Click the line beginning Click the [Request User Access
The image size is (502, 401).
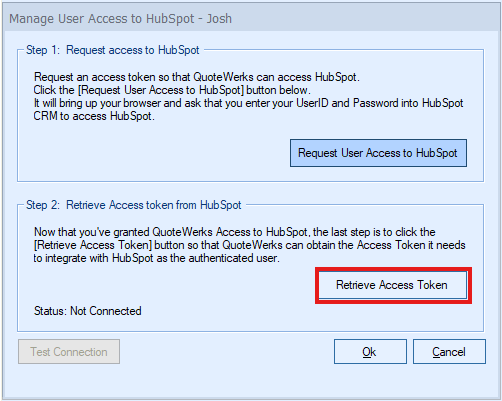coord(172,90)
